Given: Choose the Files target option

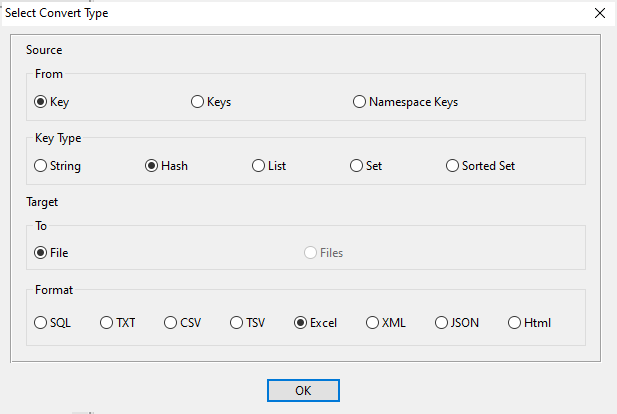Looking at the screenshot, I should (x=311, y=253).
